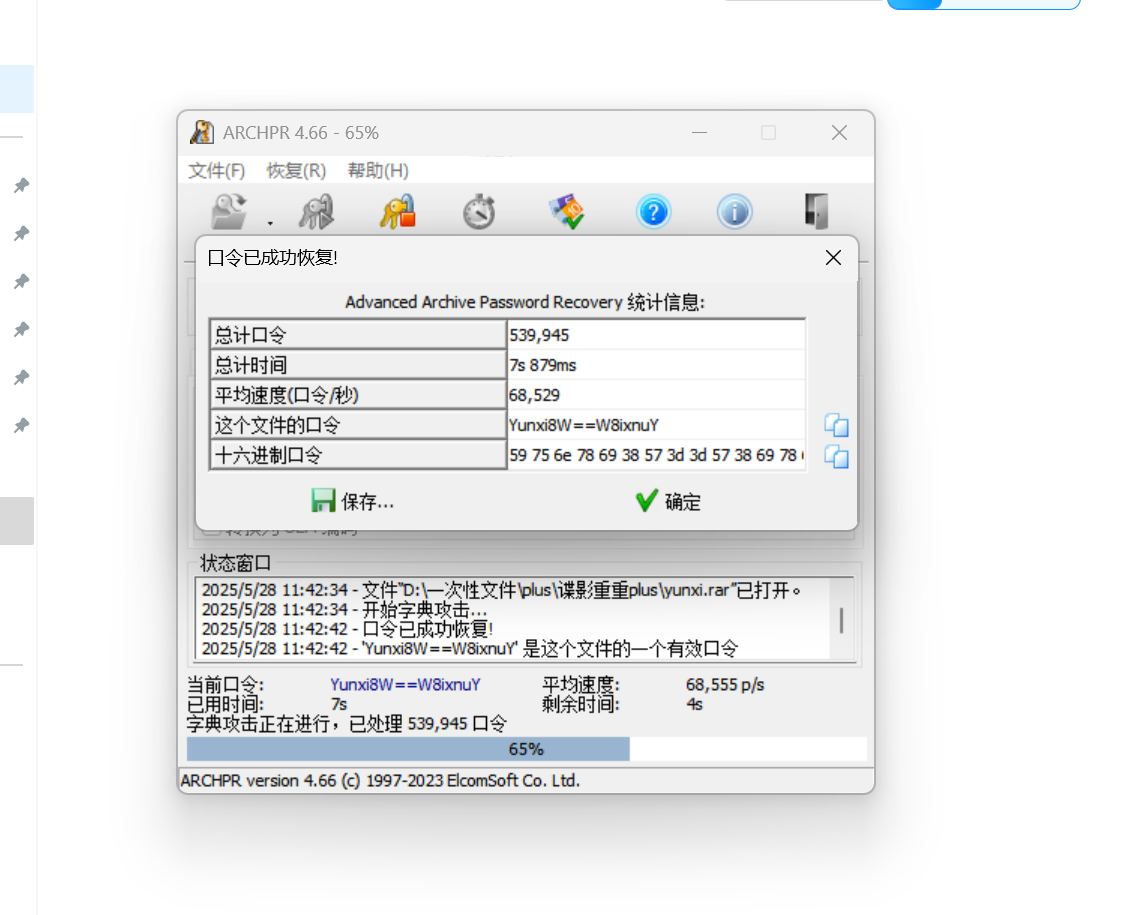Click the 开始字典攻击 log line

tap(345, 610)
